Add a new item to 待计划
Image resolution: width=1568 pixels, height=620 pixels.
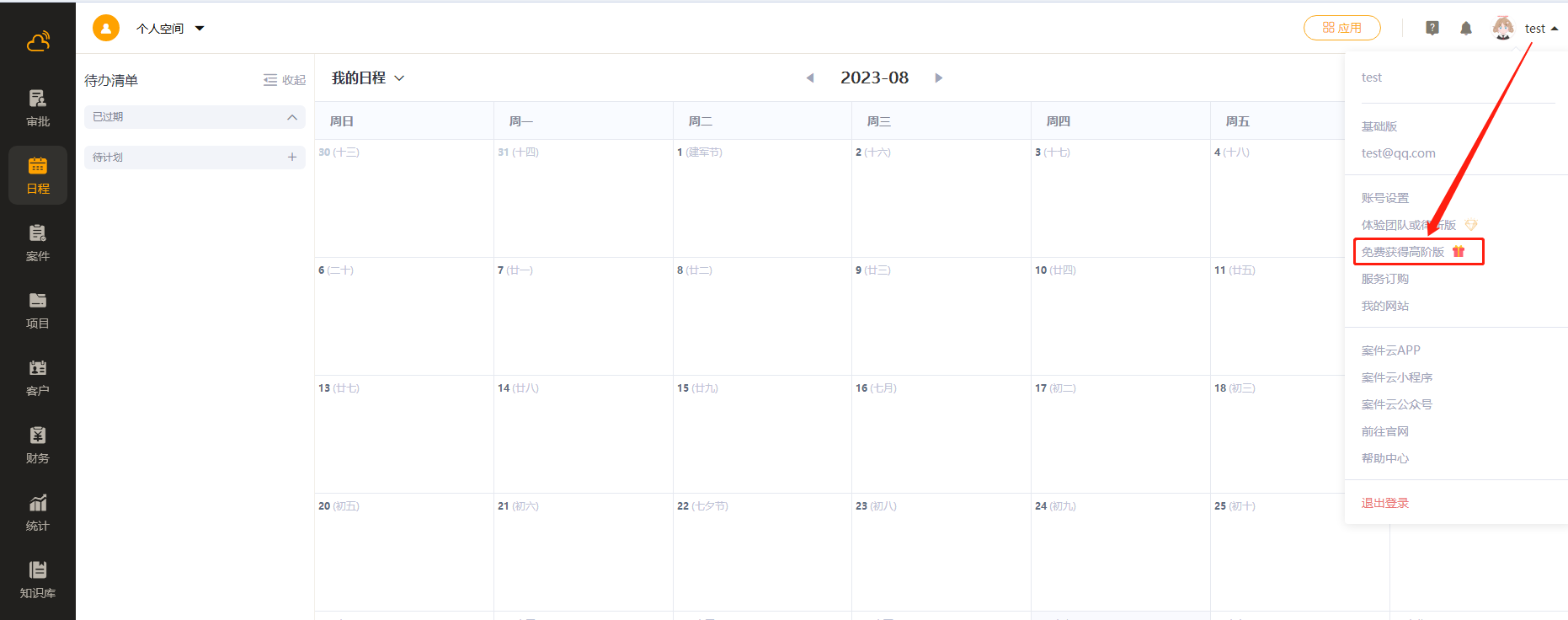291,158
